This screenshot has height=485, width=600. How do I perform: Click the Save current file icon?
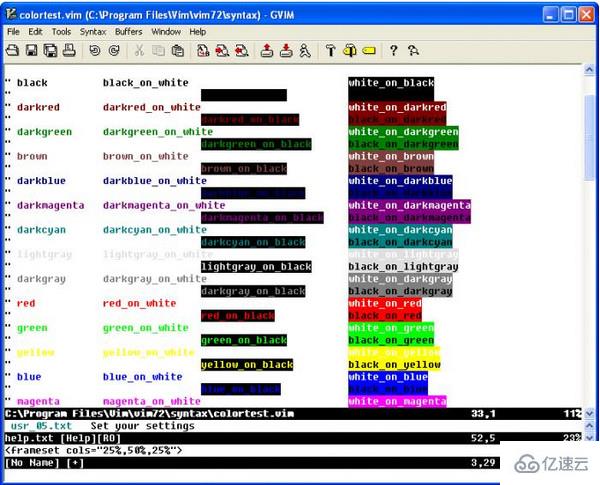pos(31,51)
